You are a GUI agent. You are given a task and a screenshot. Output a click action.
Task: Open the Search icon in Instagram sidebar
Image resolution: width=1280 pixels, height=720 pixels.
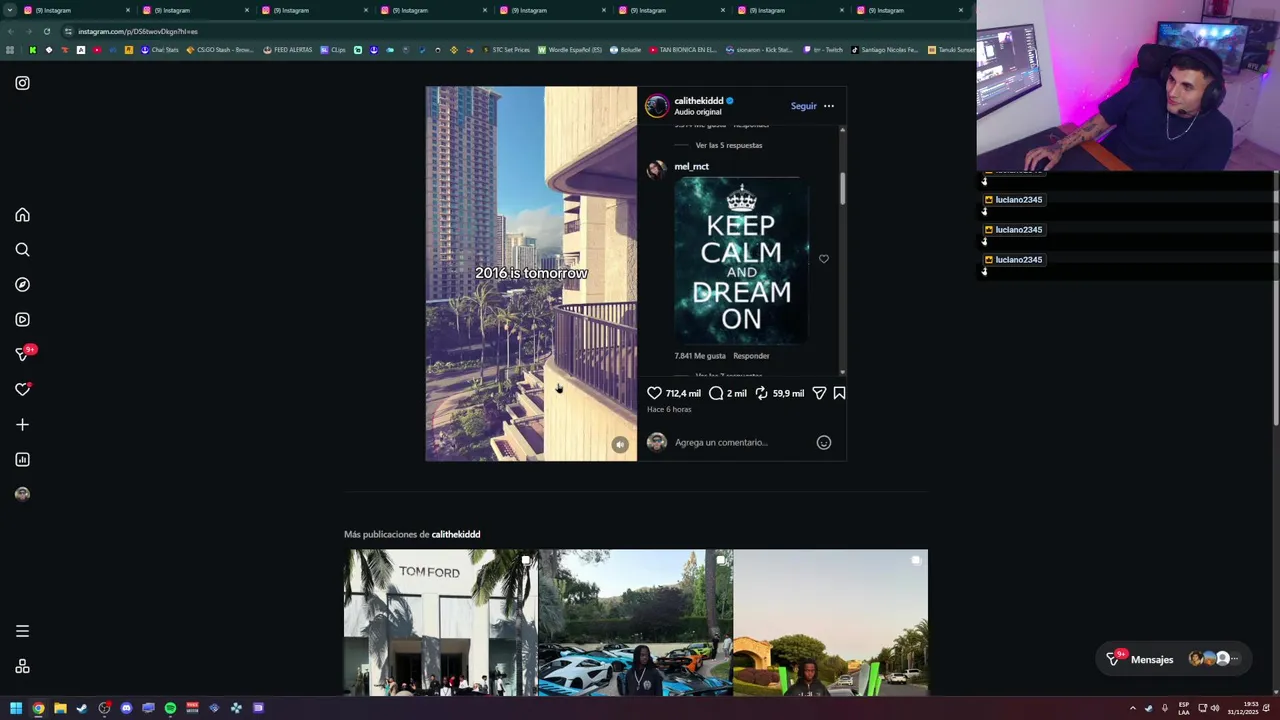tap(22, 250)
